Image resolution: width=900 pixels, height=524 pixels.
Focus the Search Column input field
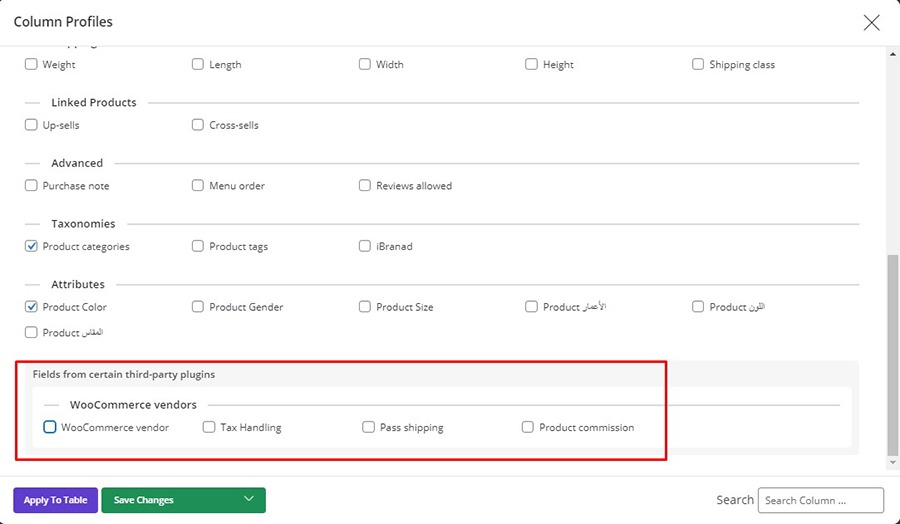[820, 500]
